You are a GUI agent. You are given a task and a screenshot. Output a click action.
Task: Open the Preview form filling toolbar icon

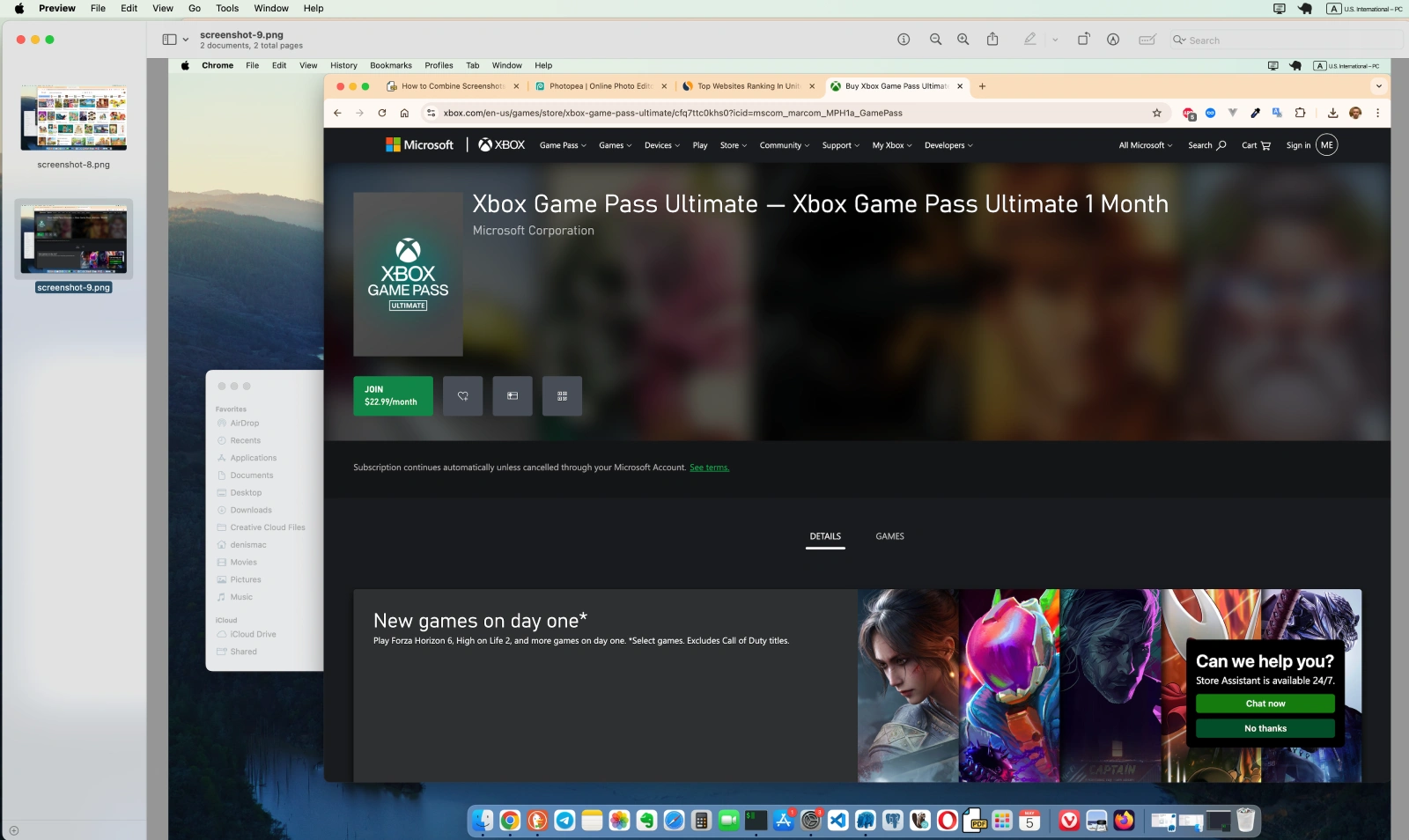(x=1147, y=40)
